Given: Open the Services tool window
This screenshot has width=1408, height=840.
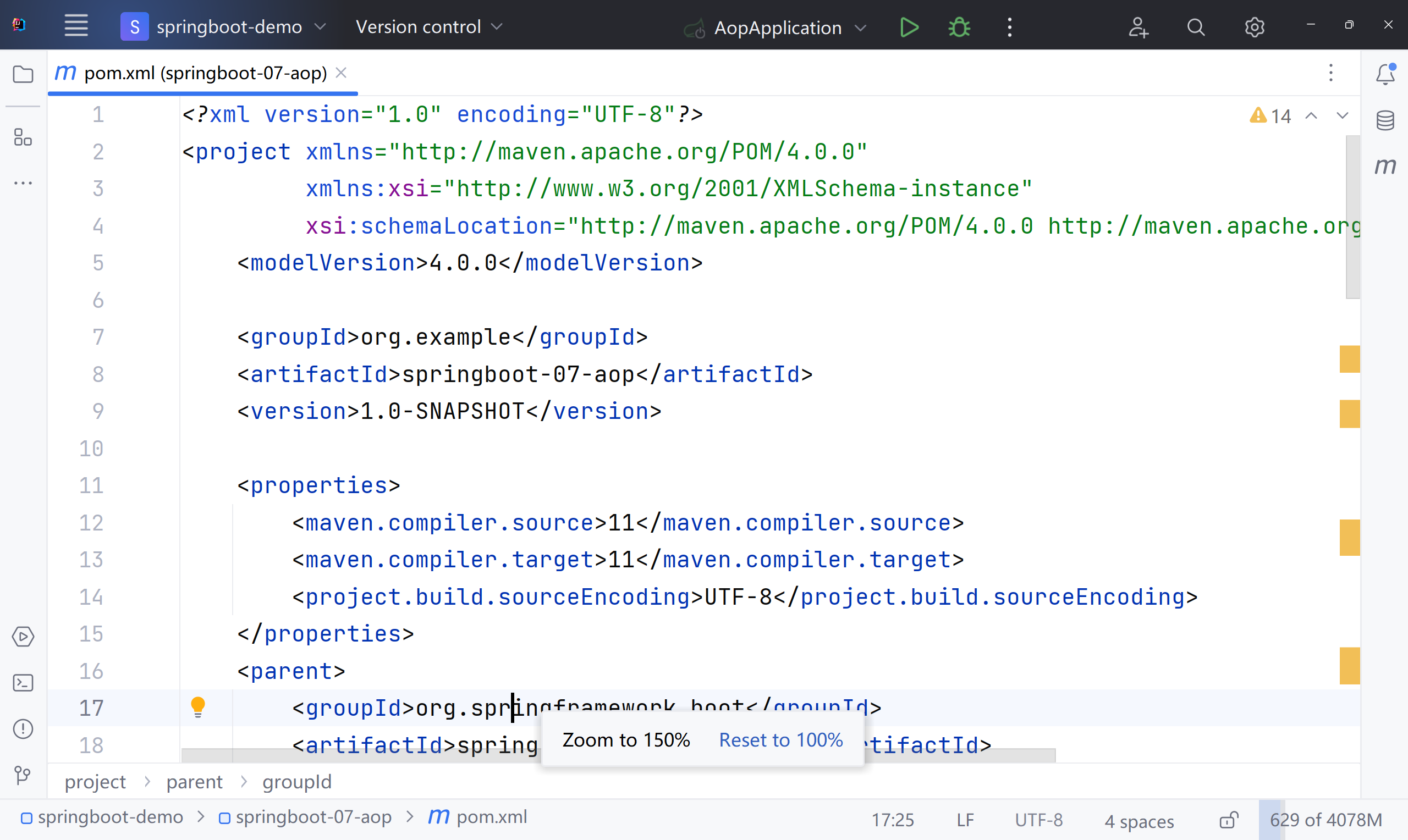Looking at the screenshot, I should (23, 637).
